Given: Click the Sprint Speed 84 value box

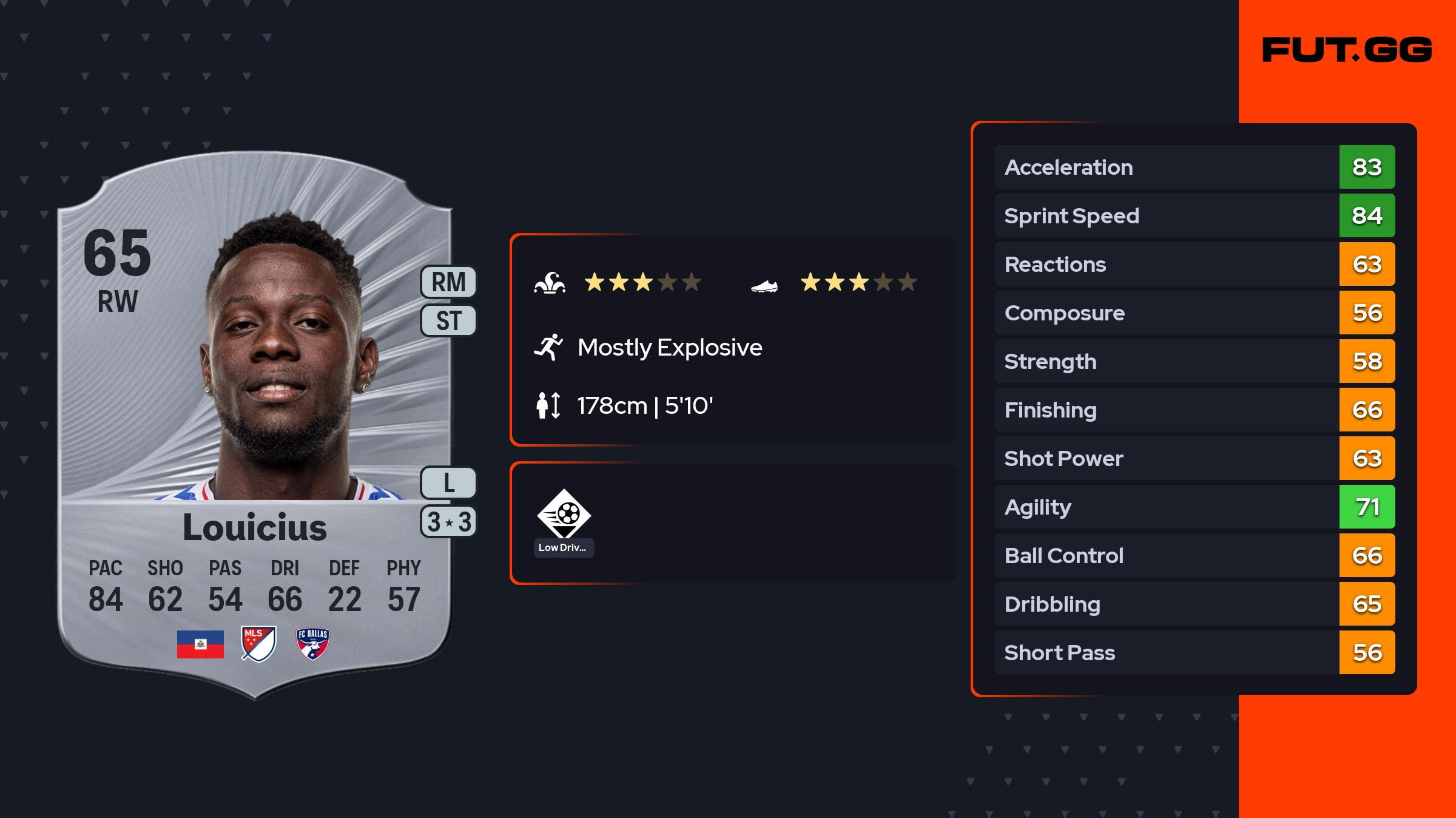Looking at the screenshot, I should [1367, 216].
